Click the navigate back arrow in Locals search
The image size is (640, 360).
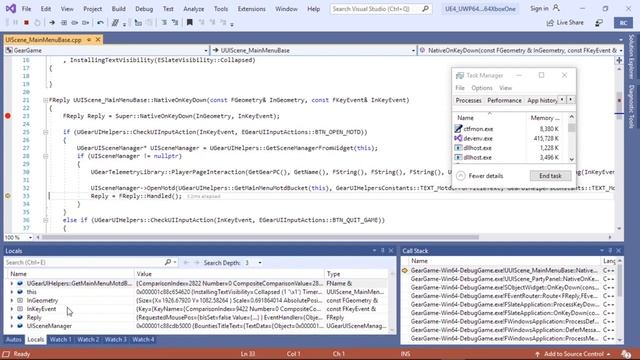pyautogui.click(x=186, y=262)
